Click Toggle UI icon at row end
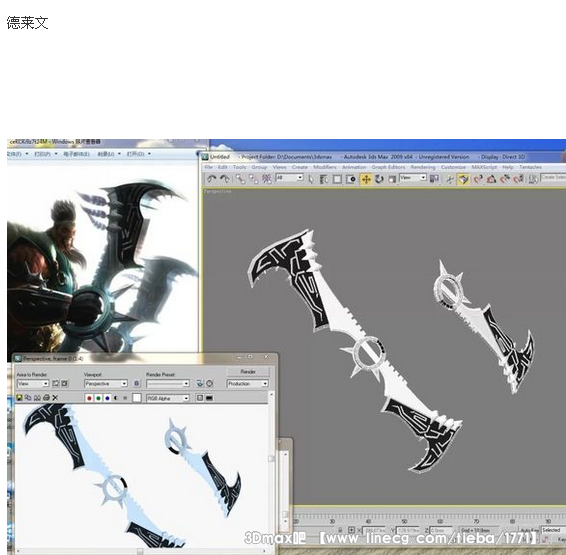The width and height of the screenshot is (566, 555). (209, 398)
